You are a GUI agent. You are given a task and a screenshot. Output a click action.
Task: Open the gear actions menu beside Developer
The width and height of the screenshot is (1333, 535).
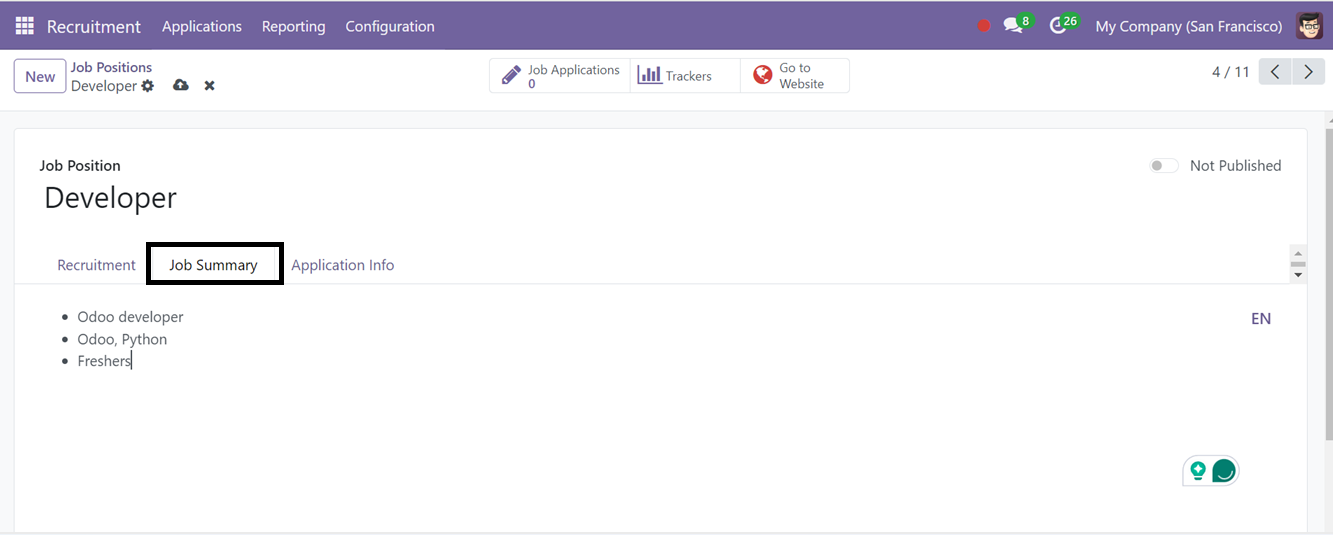click(x=148, y=86)
